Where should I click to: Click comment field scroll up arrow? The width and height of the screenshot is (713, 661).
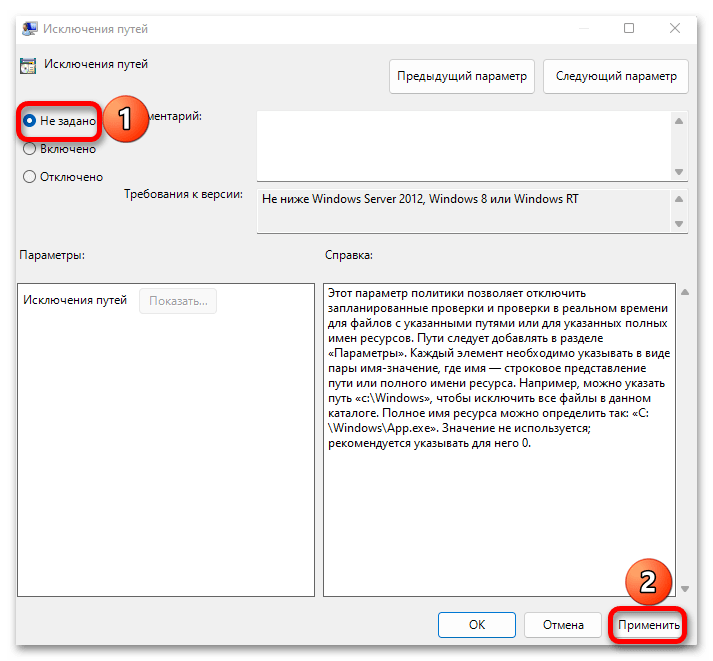679,121
